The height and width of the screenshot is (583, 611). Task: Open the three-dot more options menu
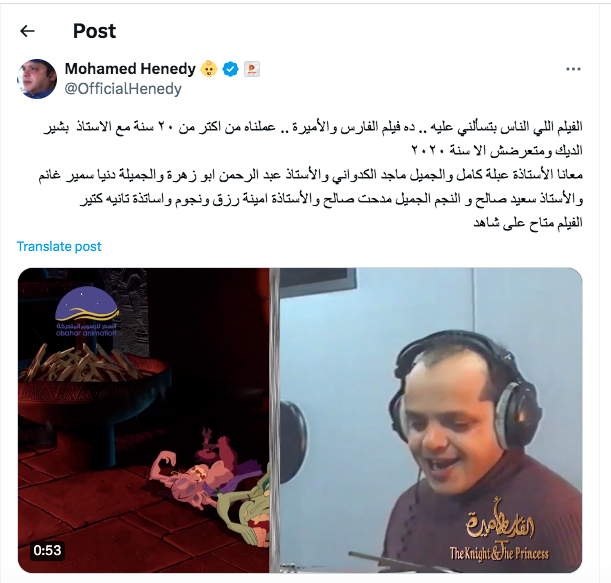573,69
